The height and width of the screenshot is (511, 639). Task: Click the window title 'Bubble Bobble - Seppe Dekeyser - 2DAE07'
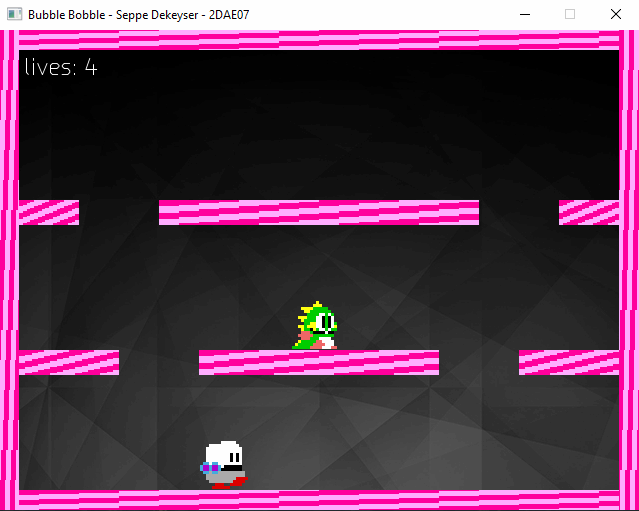click(x=139, y=15)
